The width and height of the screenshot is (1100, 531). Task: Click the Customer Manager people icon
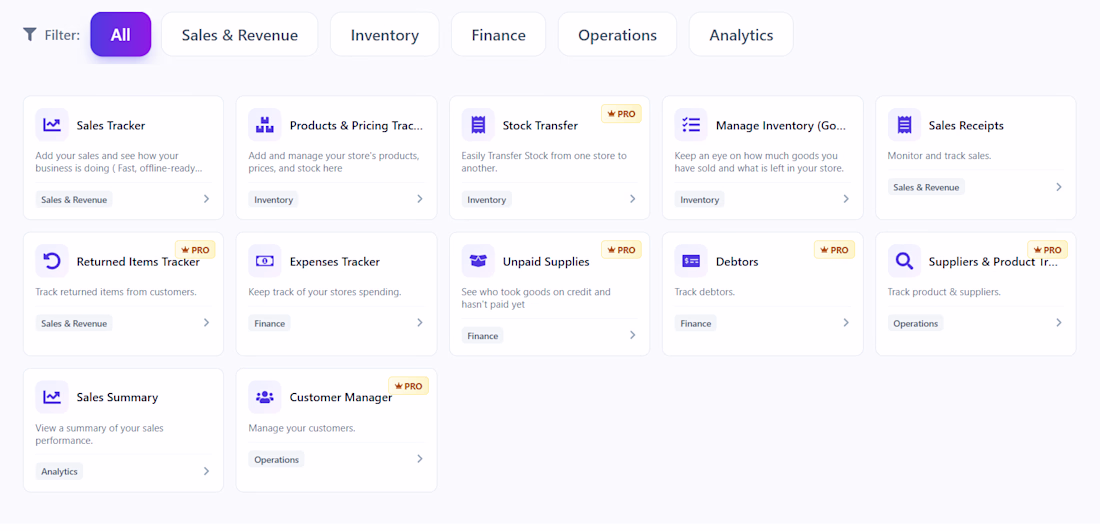pyautogui.click(x=264, y=397)
